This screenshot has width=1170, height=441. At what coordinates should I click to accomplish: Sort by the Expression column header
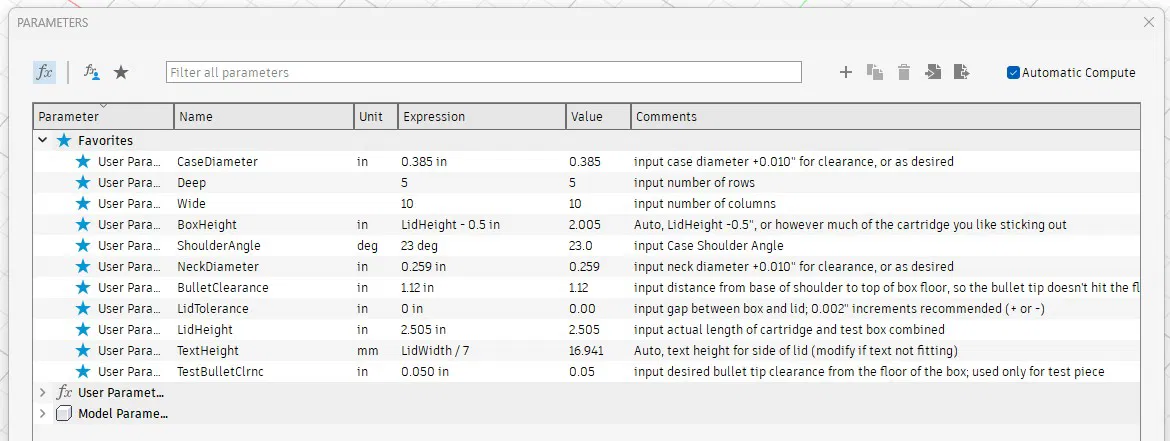(481, 116)
